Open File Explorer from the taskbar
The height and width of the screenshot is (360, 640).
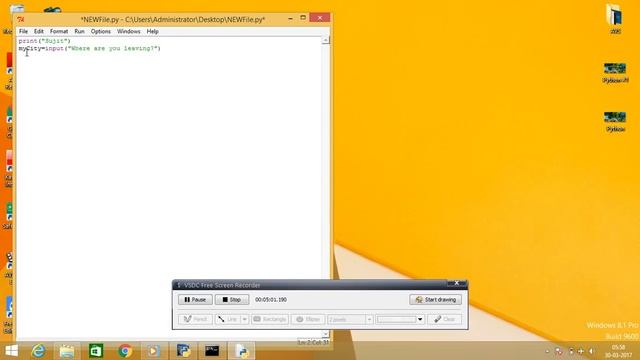(x=67, y=351)
